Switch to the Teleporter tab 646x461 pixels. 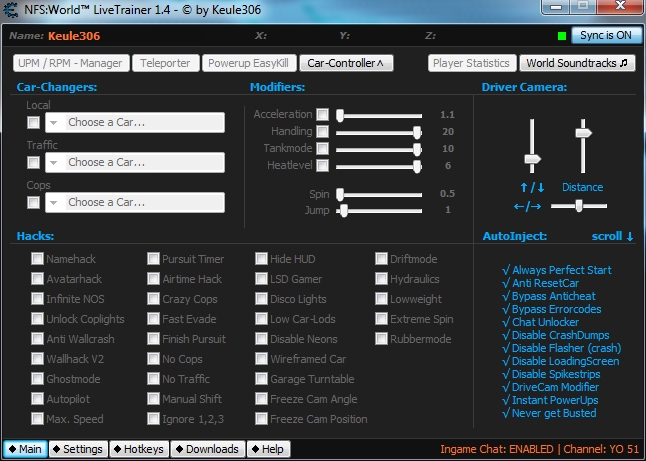[166, 63]
